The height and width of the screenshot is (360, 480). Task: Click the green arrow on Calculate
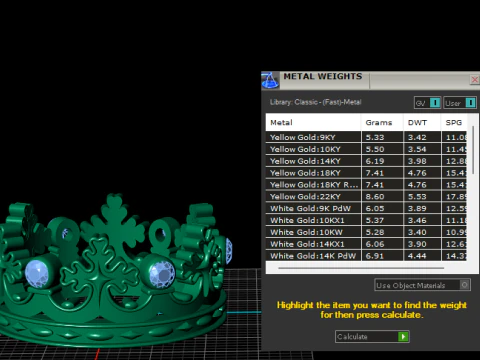pyautogui.click(x=403, y=336)
